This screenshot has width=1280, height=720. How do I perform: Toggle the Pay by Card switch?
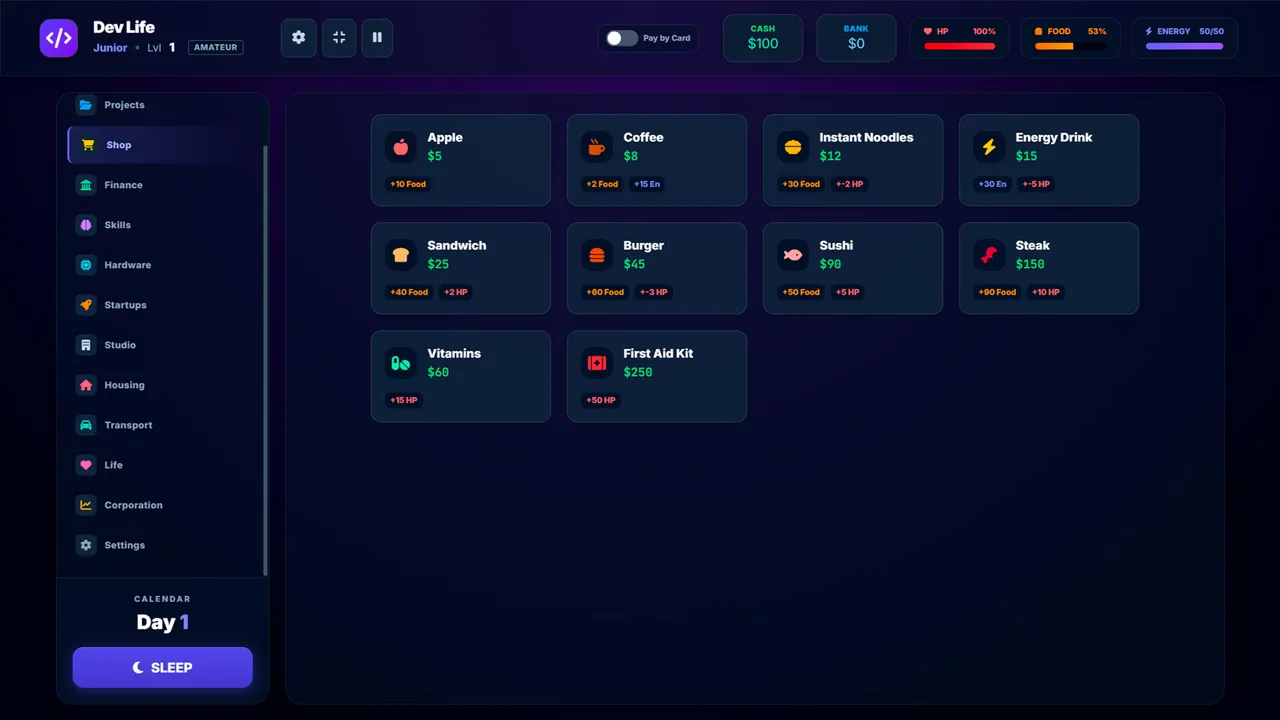[621, 38]
